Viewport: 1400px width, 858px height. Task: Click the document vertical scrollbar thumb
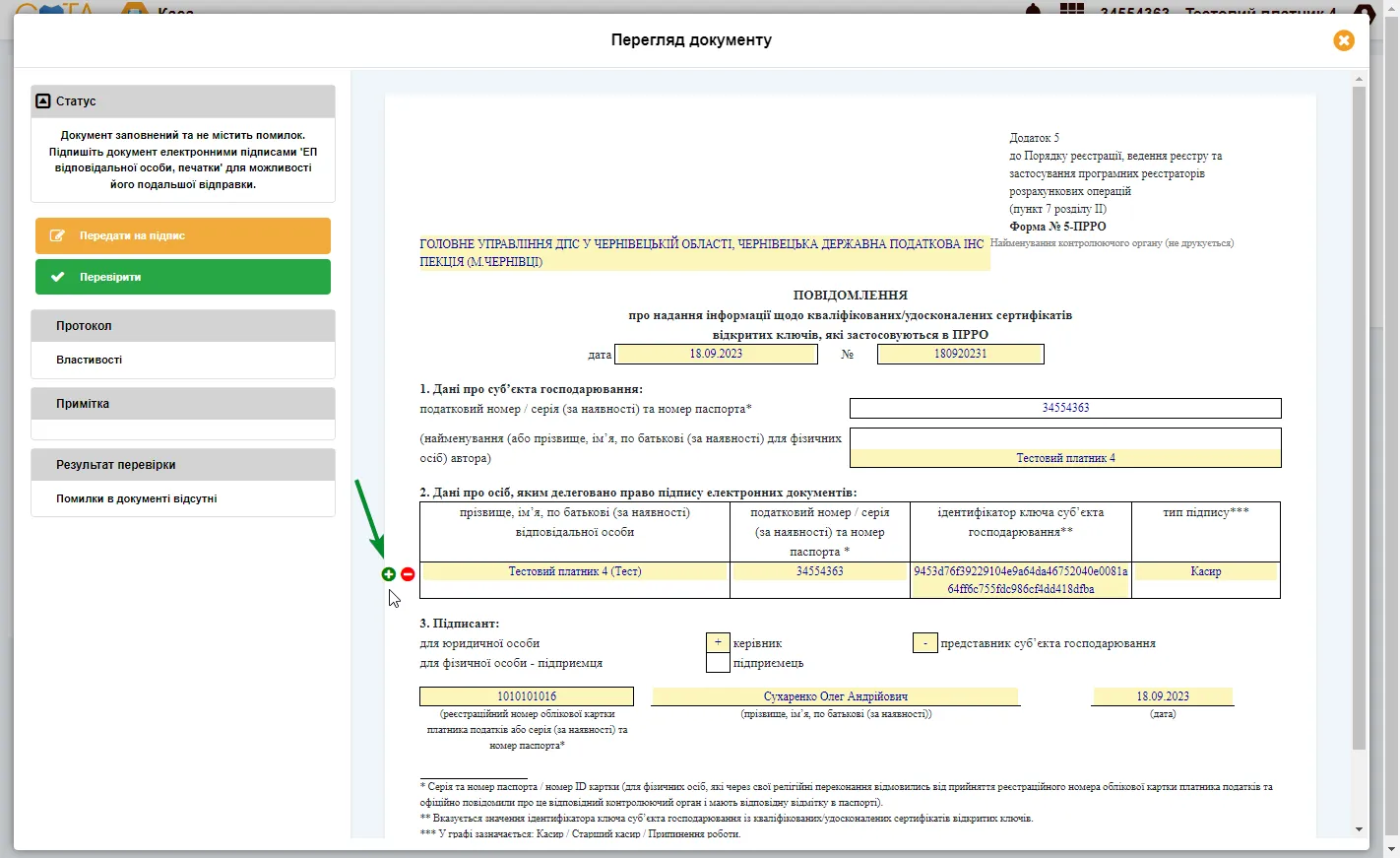click(x=1359, y=418)
